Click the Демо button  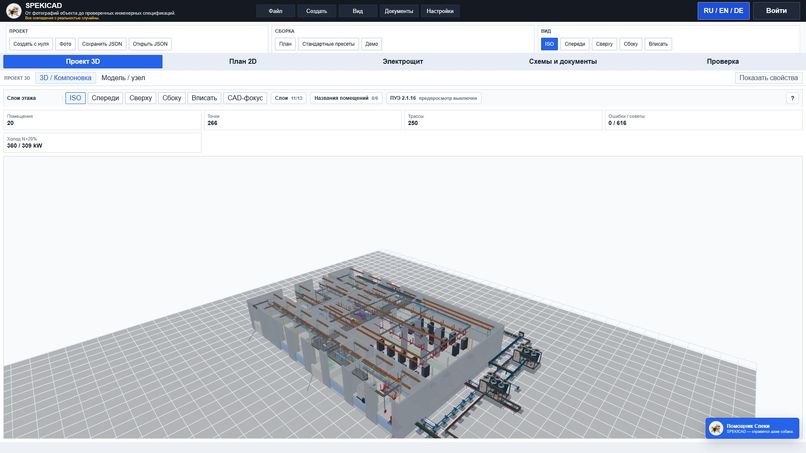tap(372, 44)
